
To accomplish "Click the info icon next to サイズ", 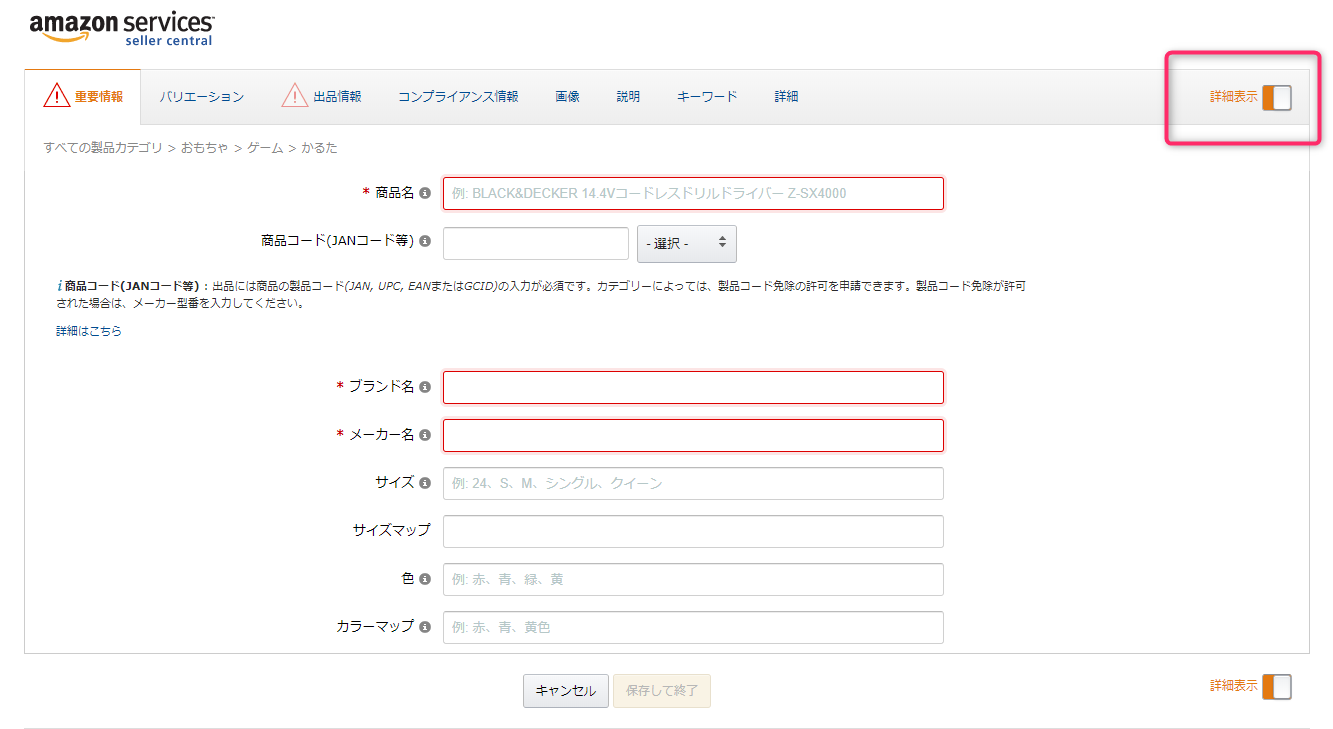I will click(425, 483).
